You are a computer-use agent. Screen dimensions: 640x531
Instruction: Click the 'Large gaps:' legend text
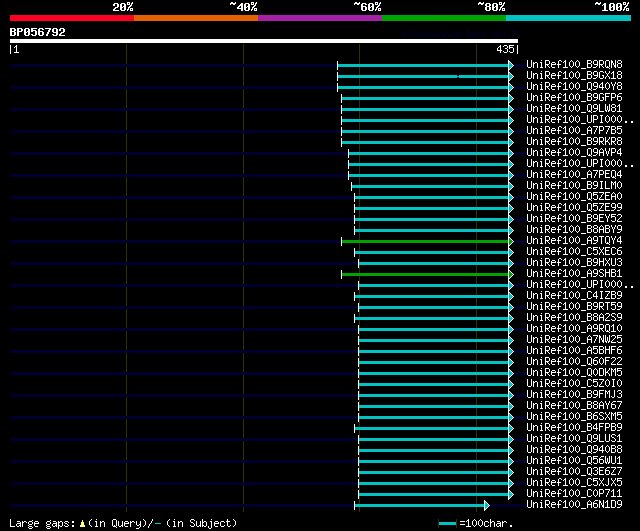click(x=42, y=523)
